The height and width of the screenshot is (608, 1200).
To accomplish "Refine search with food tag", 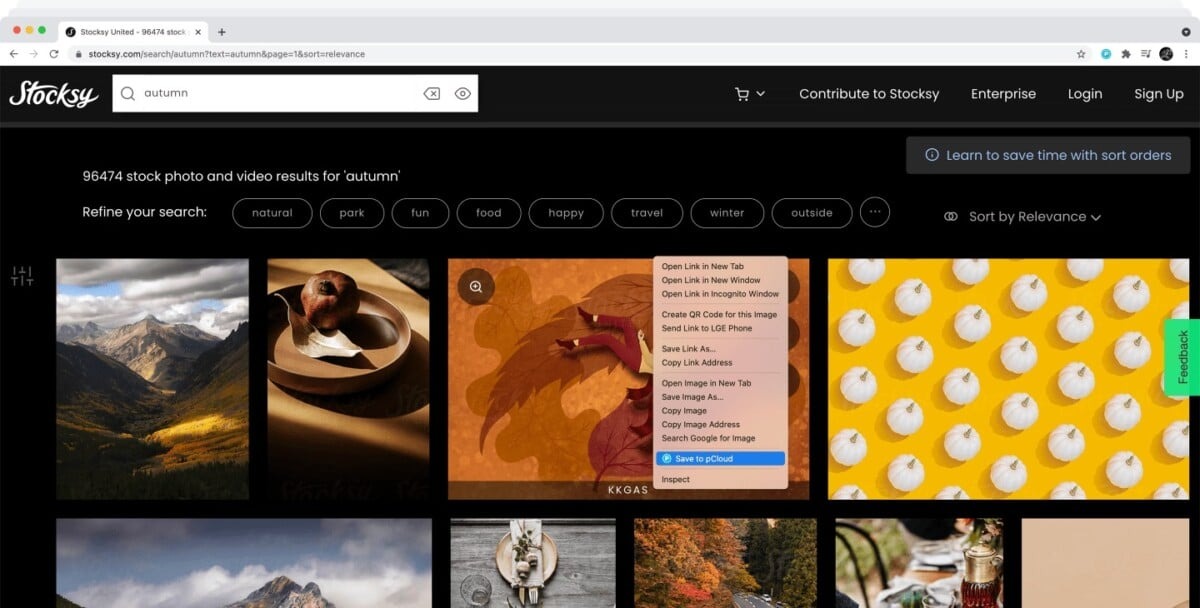I will [x=489, y=213].
